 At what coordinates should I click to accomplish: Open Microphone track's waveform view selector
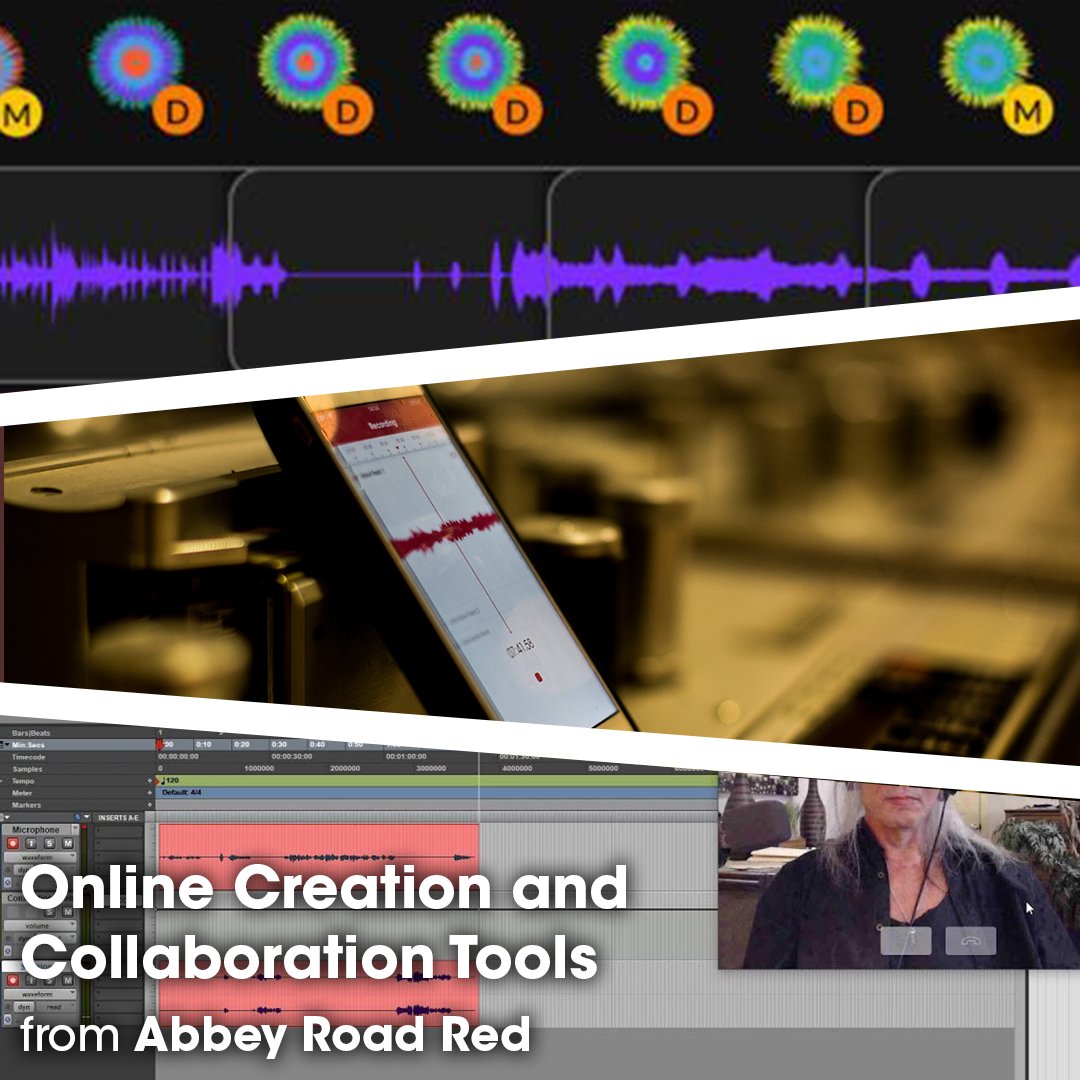click(41, 858)
